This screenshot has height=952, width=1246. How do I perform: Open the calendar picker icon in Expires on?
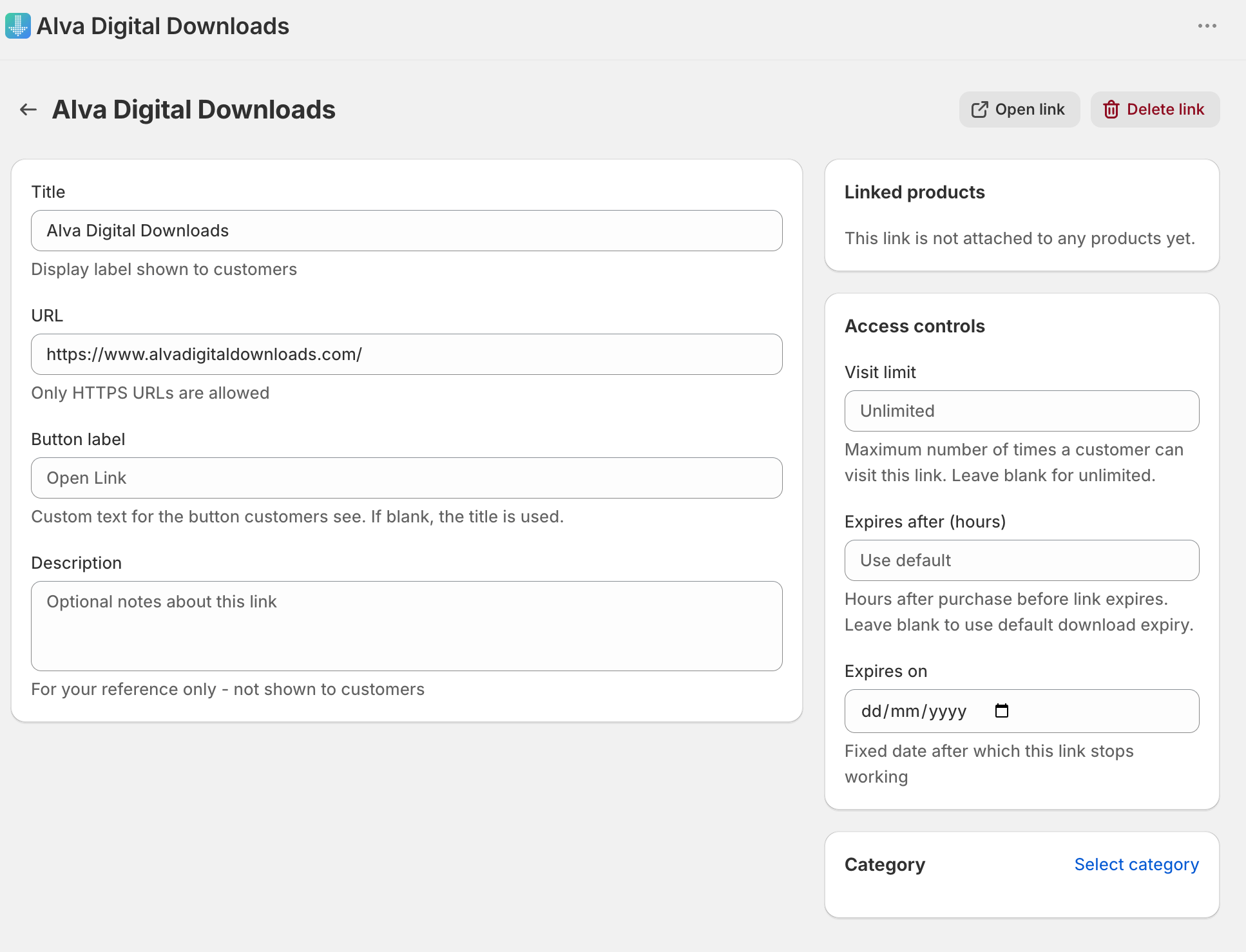click(x=1002, y=711)
